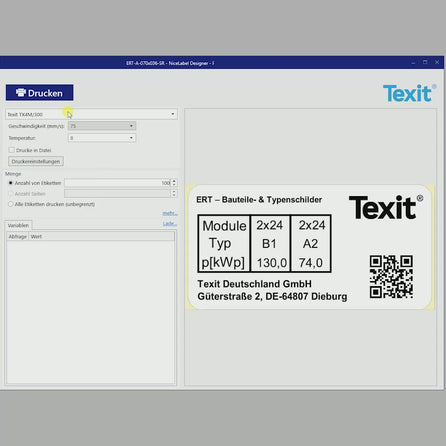
Task: Click the Drucken print button
Action: (39, 93)
